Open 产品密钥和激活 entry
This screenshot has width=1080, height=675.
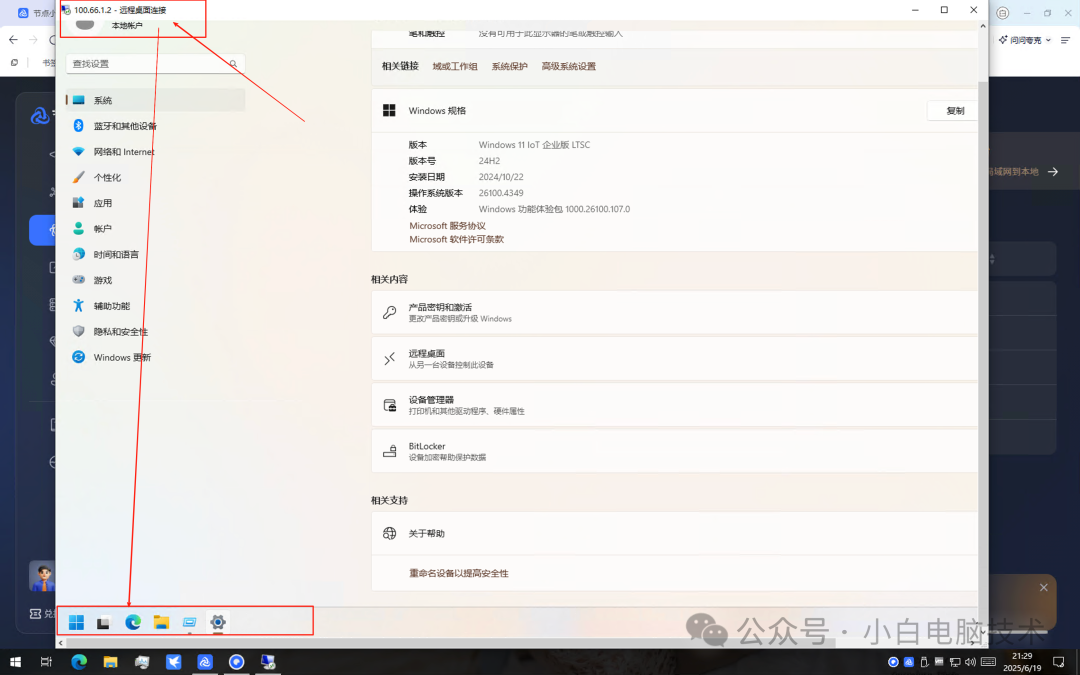pos(674,313)
